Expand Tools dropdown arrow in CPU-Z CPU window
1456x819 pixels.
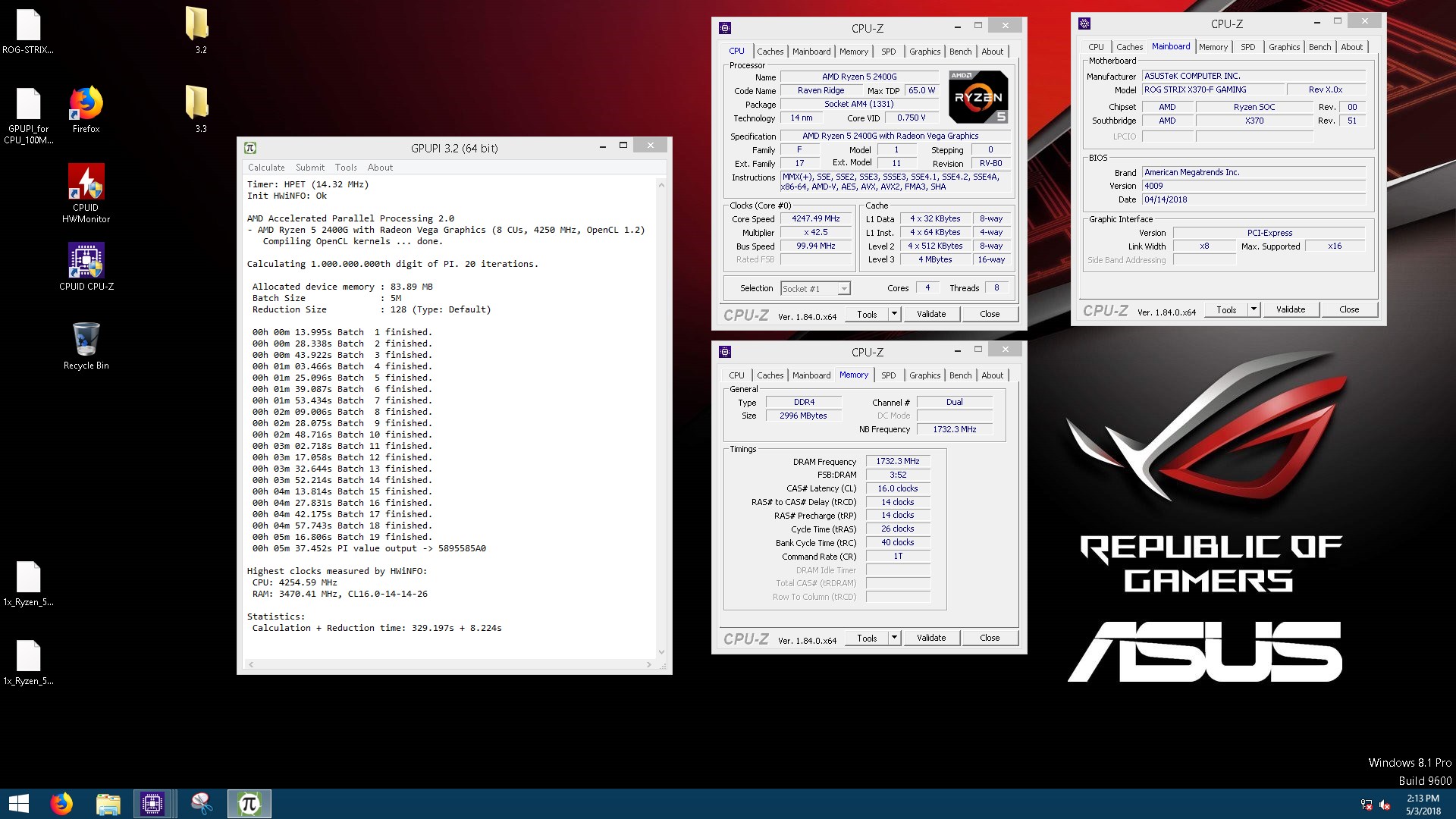pos(894,314)
